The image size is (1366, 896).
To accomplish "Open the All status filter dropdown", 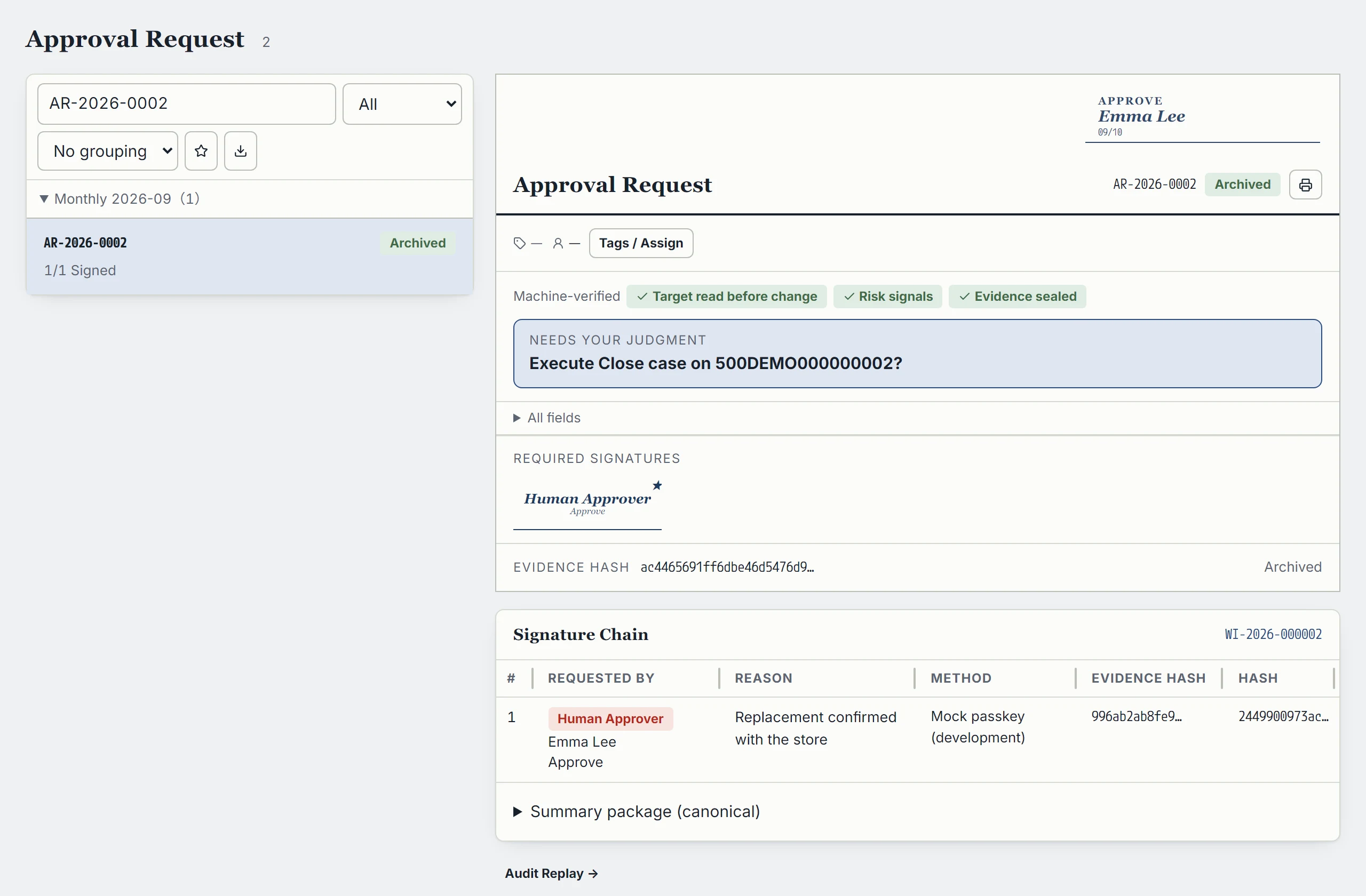I will coord(402,104).
